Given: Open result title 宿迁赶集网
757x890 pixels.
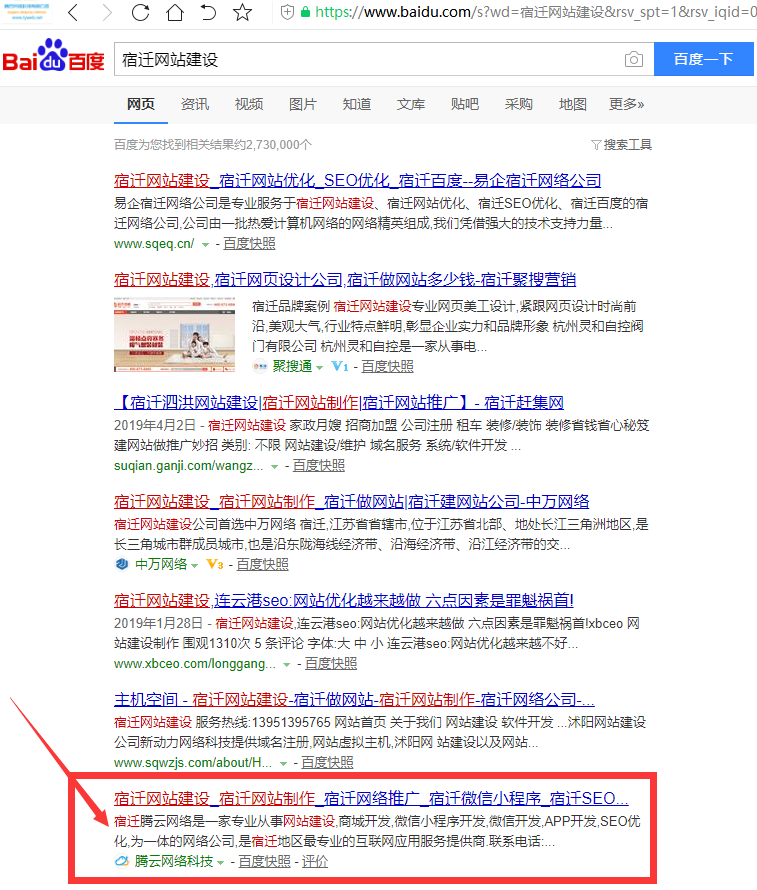Looking at the screenshot, I should 339,402.
